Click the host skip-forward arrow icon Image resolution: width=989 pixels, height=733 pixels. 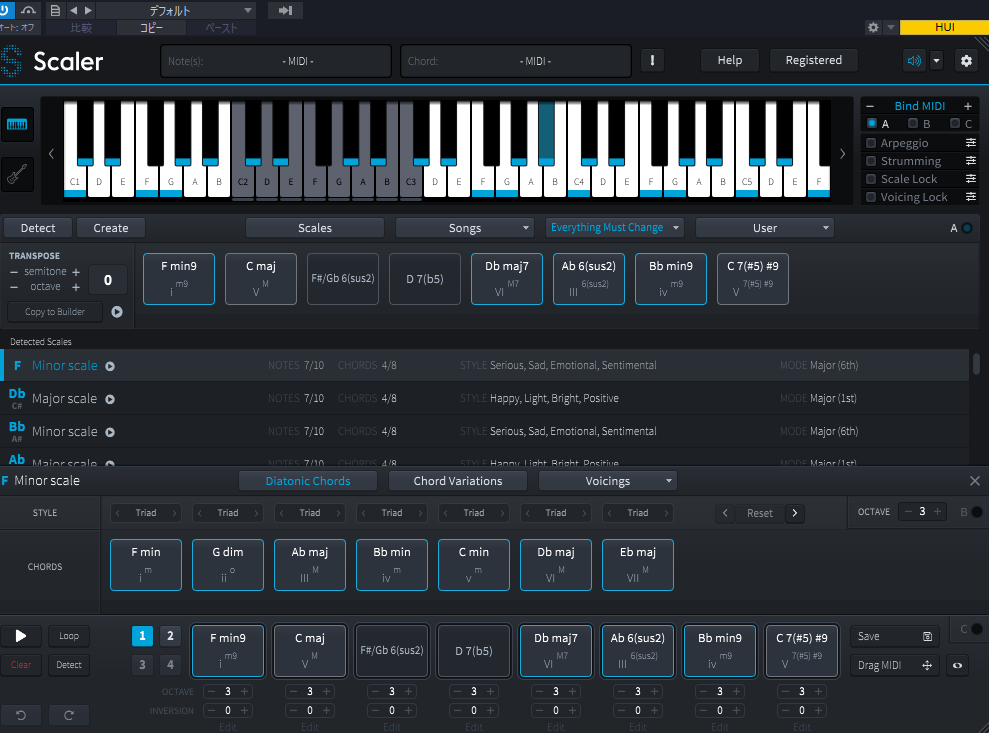tap(285, 10)
